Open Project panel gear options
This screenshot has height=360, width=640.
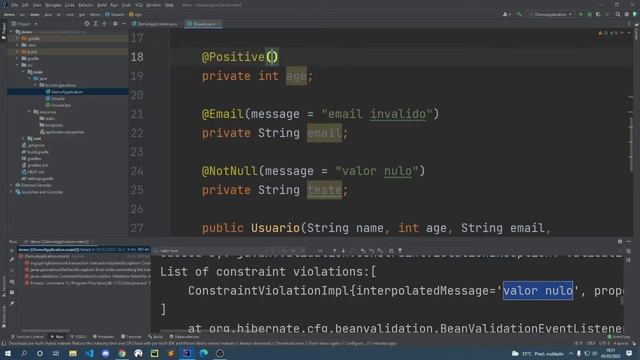115,24
